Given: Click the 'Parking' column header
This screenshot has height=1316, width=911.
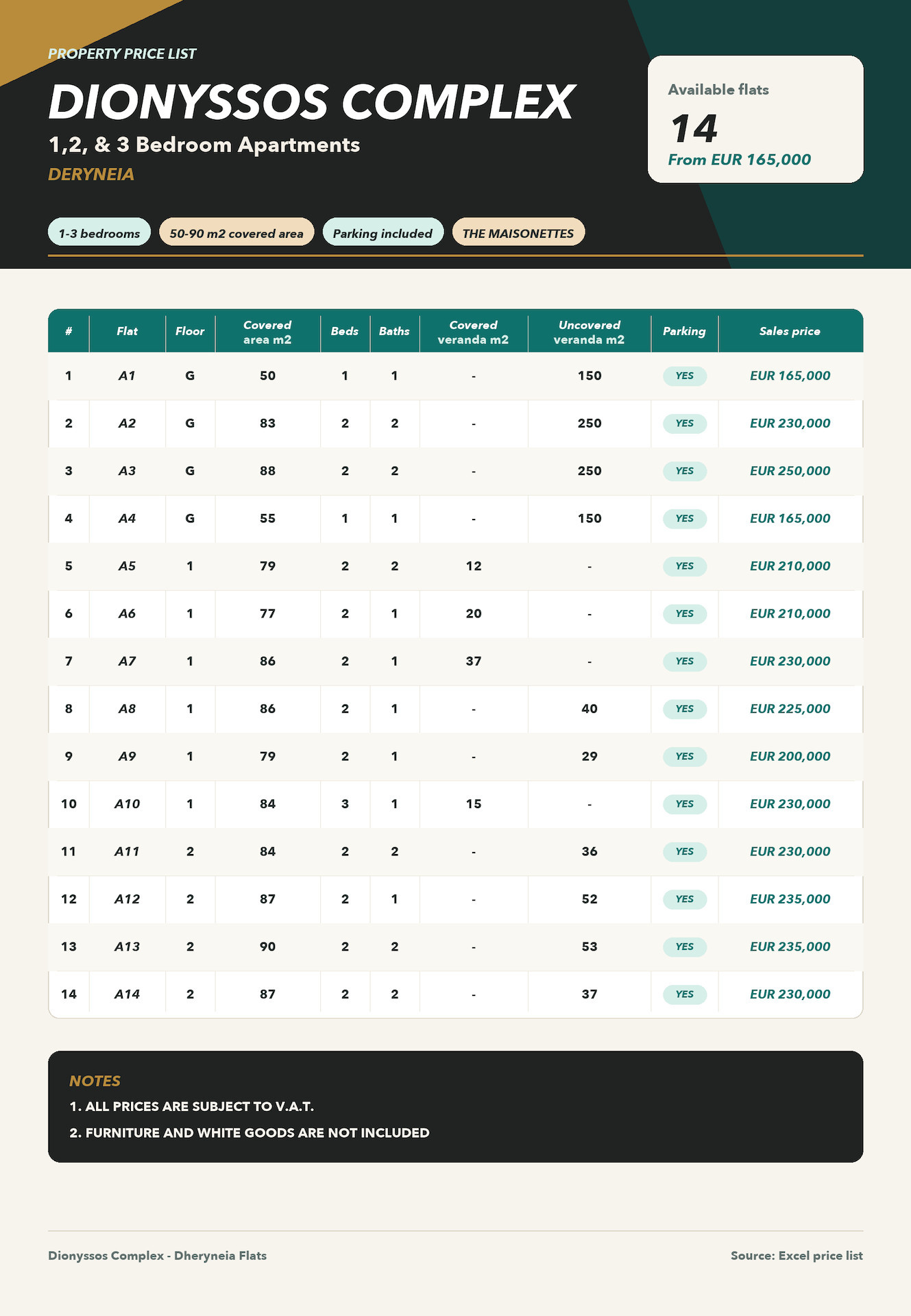Looking at the screenshot, I should coord(684,331).
